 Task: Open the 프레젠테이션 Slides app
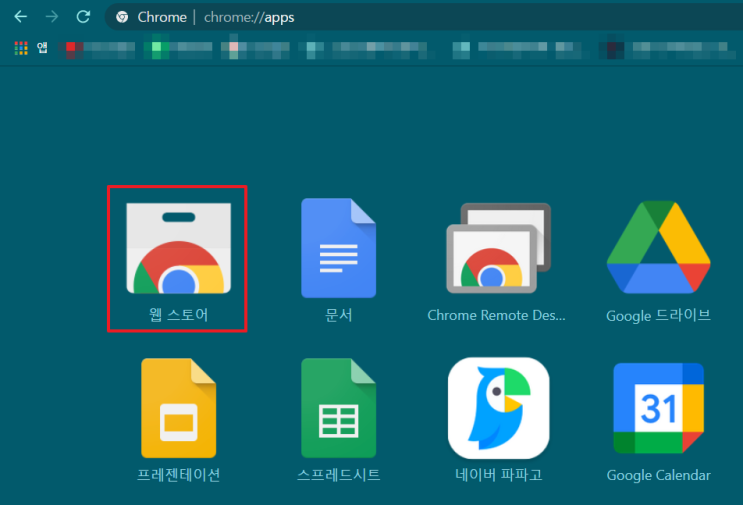tap(179, 408)
